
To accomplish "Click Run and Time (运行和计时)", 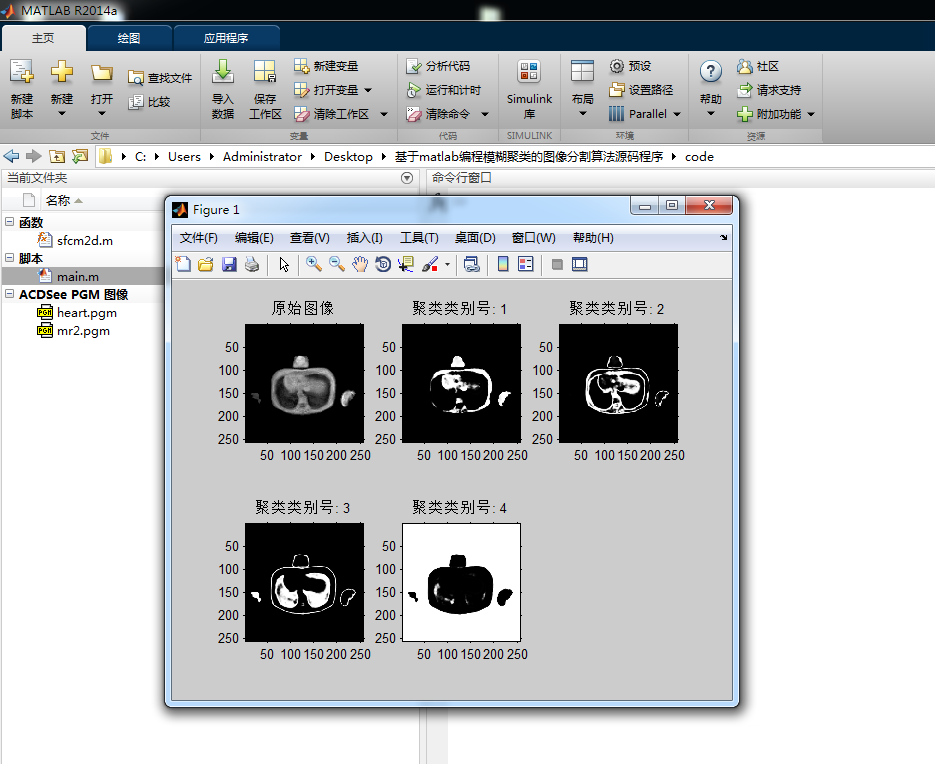I will tap(443, 90).
